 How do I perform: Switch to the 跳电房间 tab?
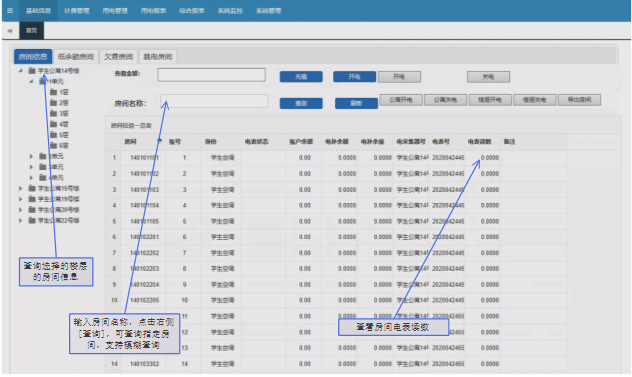coord(158,56)
